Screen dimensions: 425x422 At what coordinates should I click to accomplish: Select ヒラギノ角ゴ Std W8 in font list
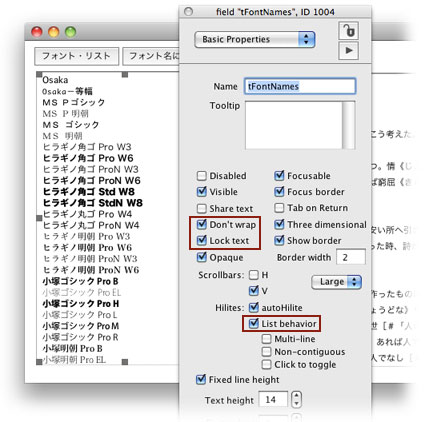(89, 192)
